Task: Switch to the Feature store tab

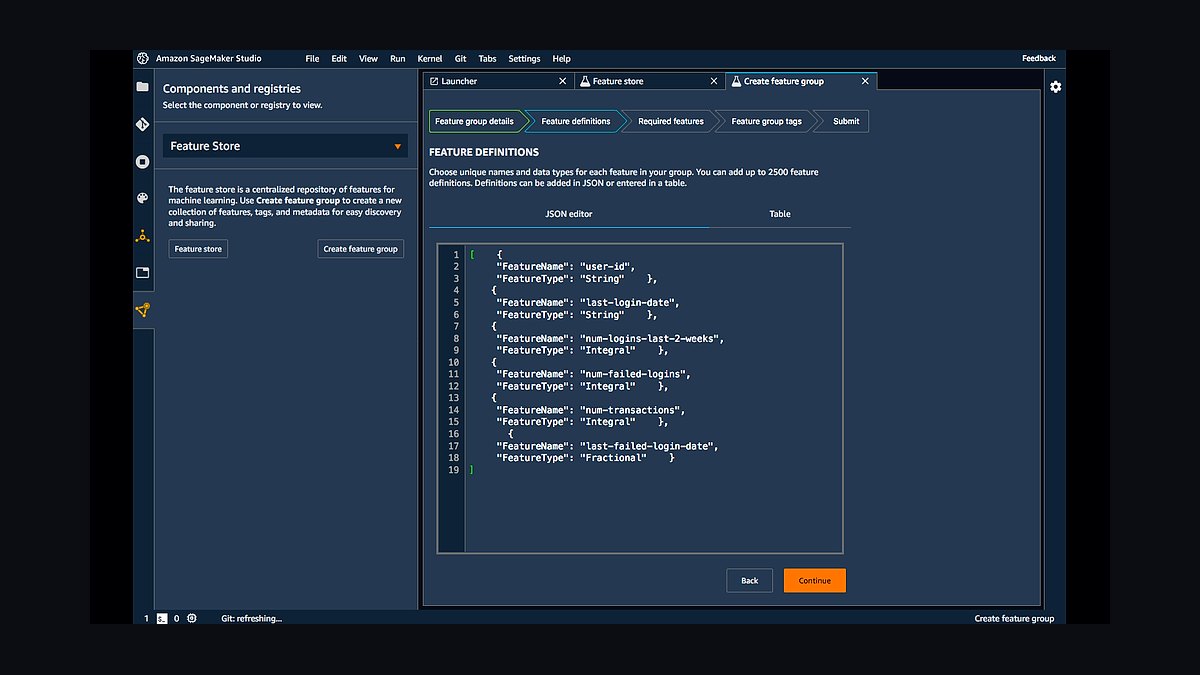Action: pos(649,81)
